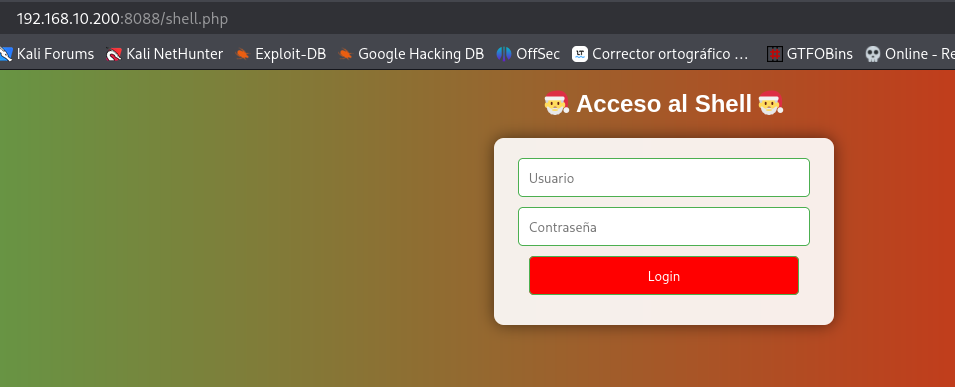
Task: Click the GTFOBins bookmark favicon
Action: [x=774, y=54]
